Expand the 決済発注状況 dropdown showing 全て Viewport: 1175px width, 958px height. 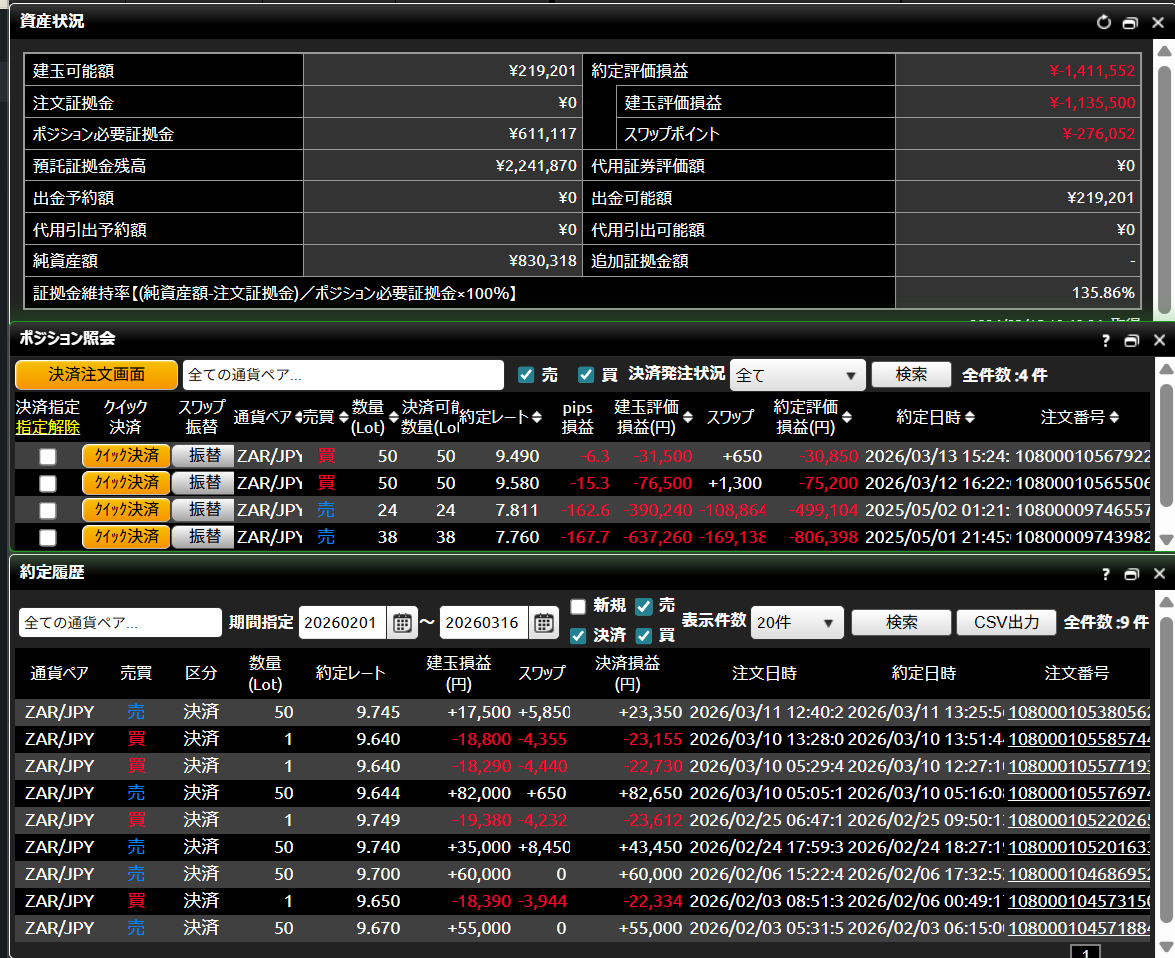click(797, 375)
